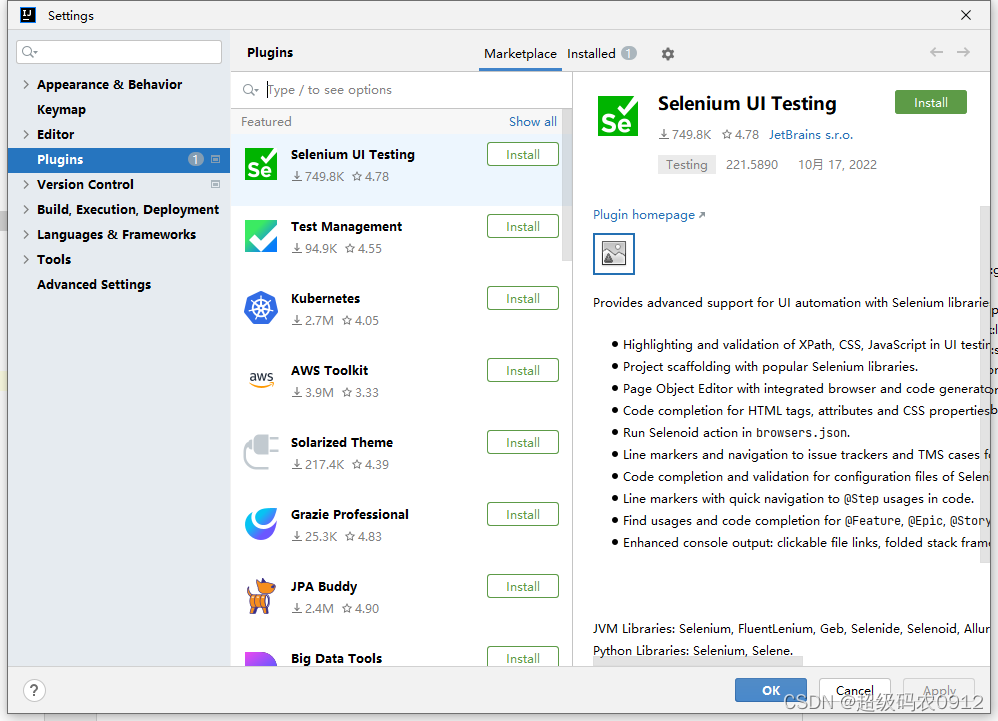Click the IntelliJ IDEA title bar logo
The image size is (998, 721).
point(28,15)
